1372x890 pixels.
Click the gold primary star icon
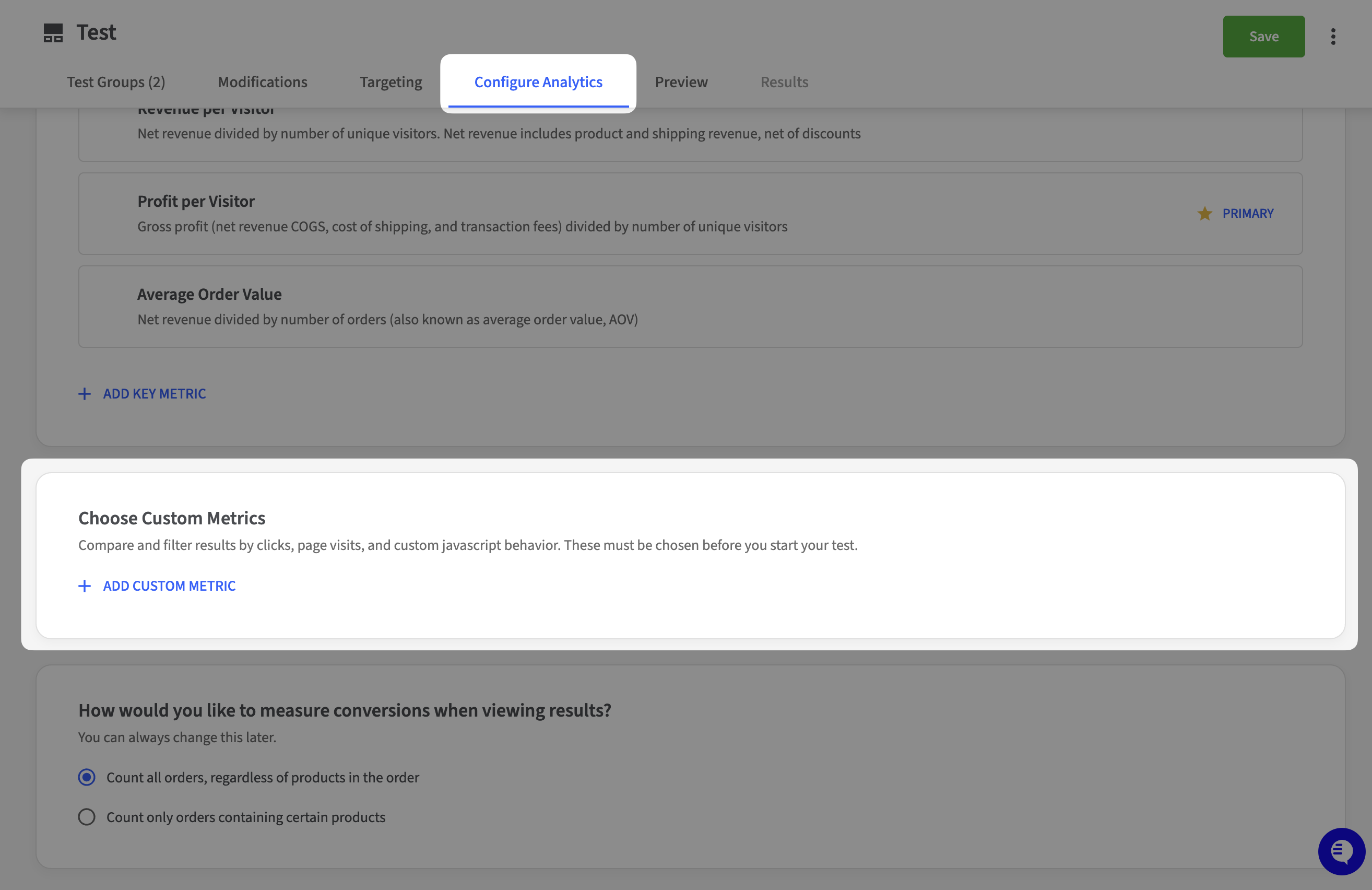pyautogui.click(x=1204, y=214)
